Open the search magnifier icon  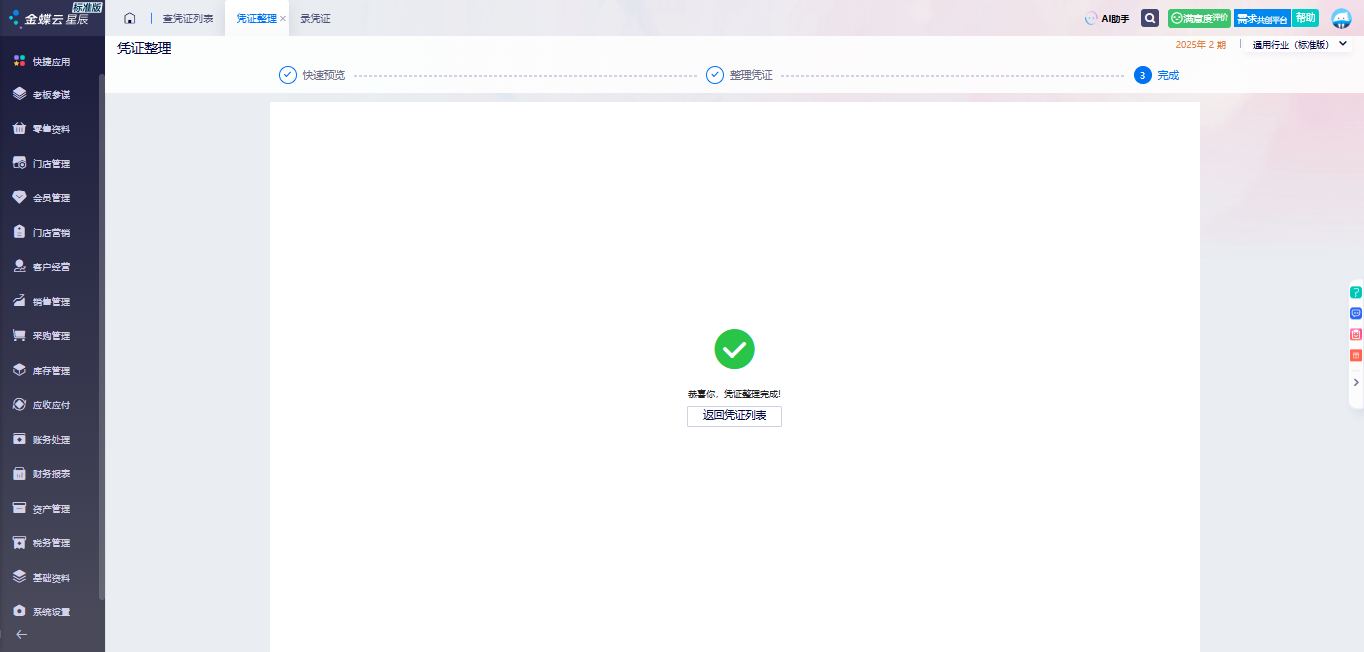(x=1150, y=18)
